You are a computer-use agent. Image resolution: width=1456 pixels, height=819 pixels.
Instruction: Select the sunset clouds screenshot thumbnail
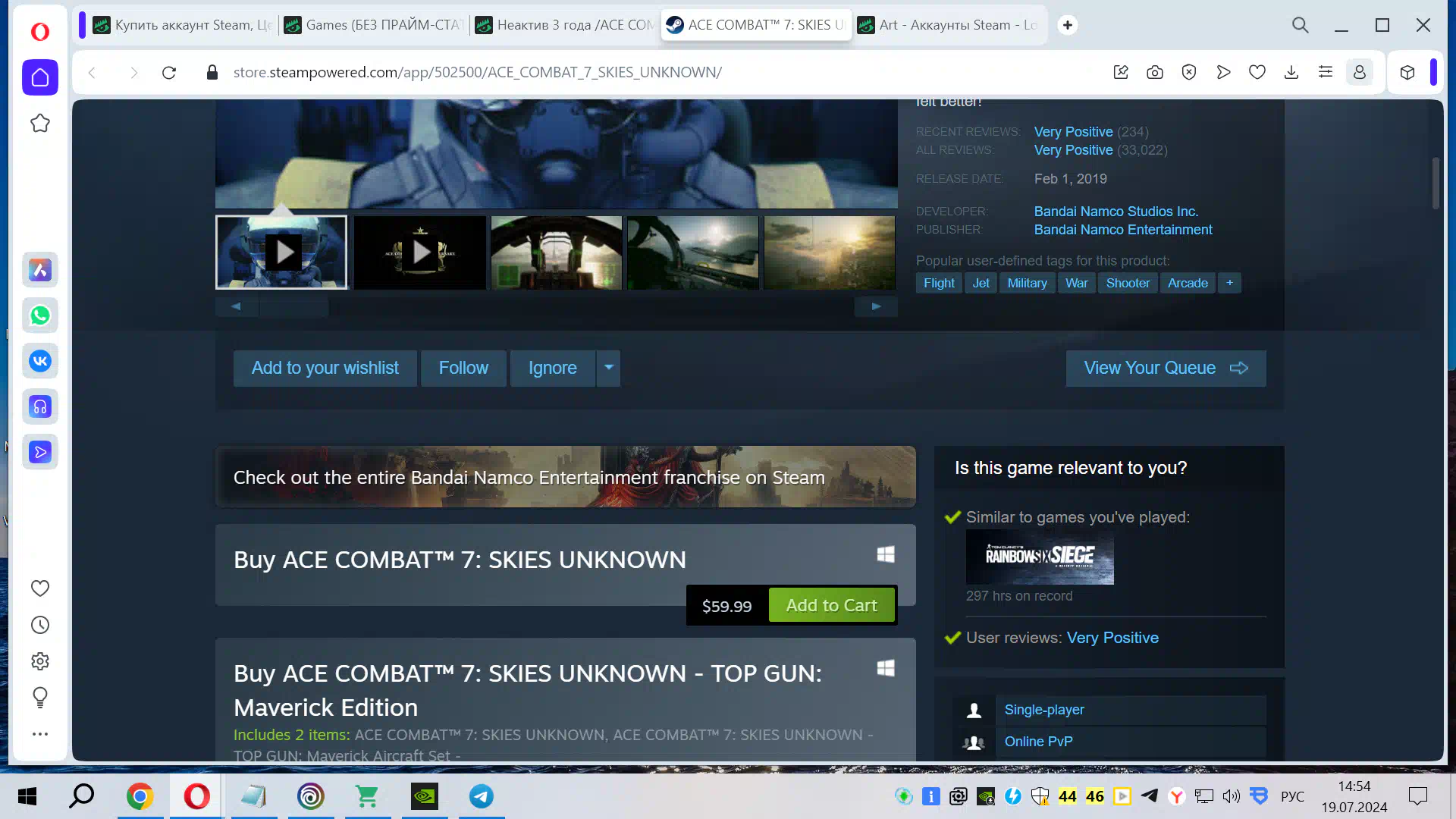coord(830,253)
